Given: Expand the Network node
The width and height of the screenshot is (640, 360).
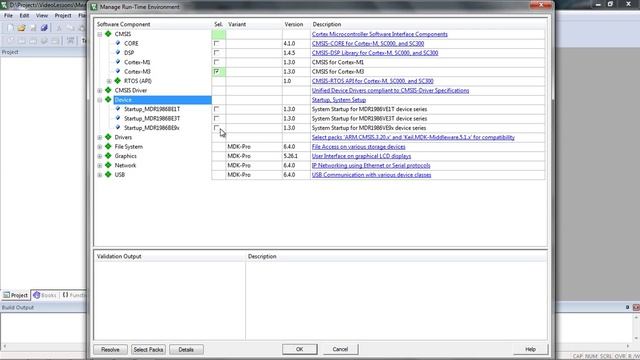Looking at the screenshot, I should [x=100, y=166].
